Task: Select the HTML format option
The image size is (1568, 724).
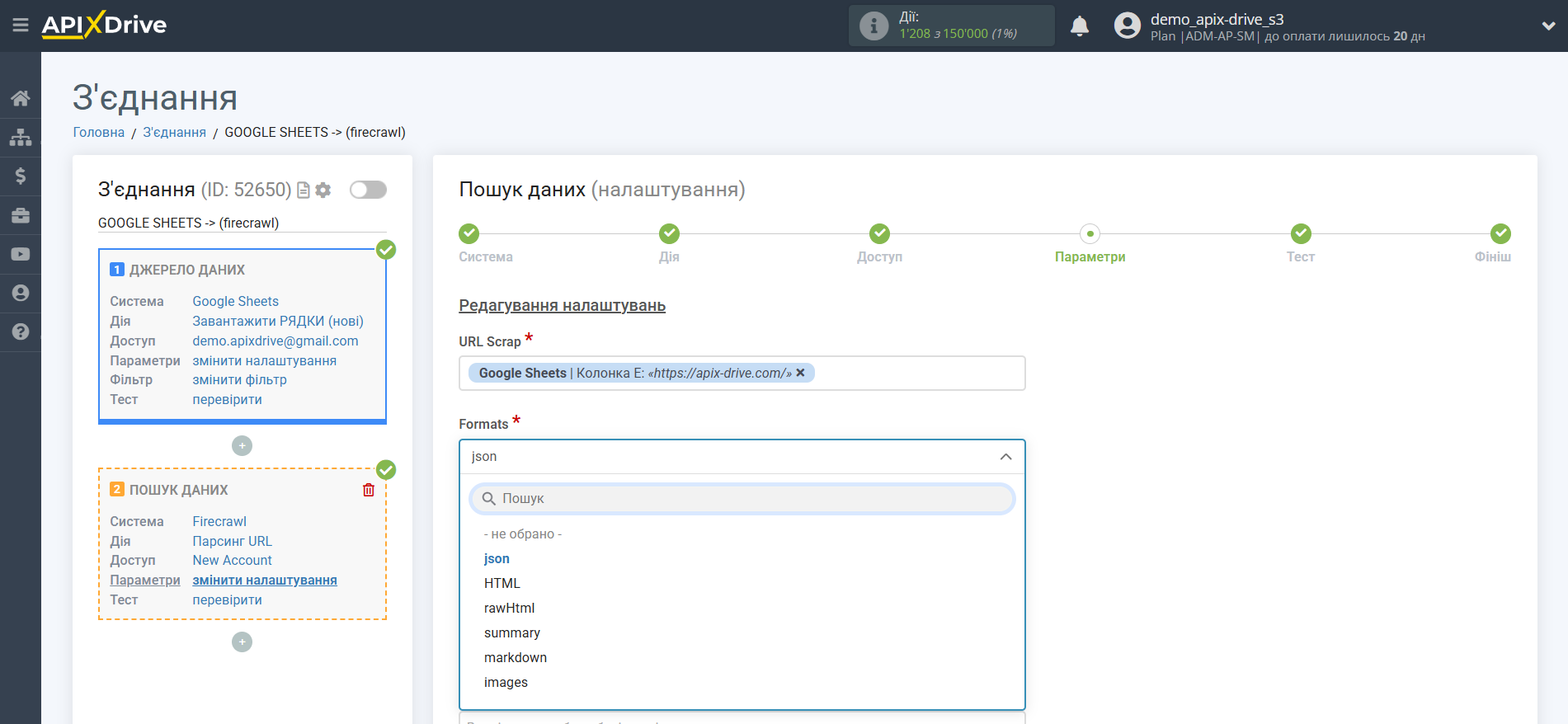Action: (x=502, y=584)
